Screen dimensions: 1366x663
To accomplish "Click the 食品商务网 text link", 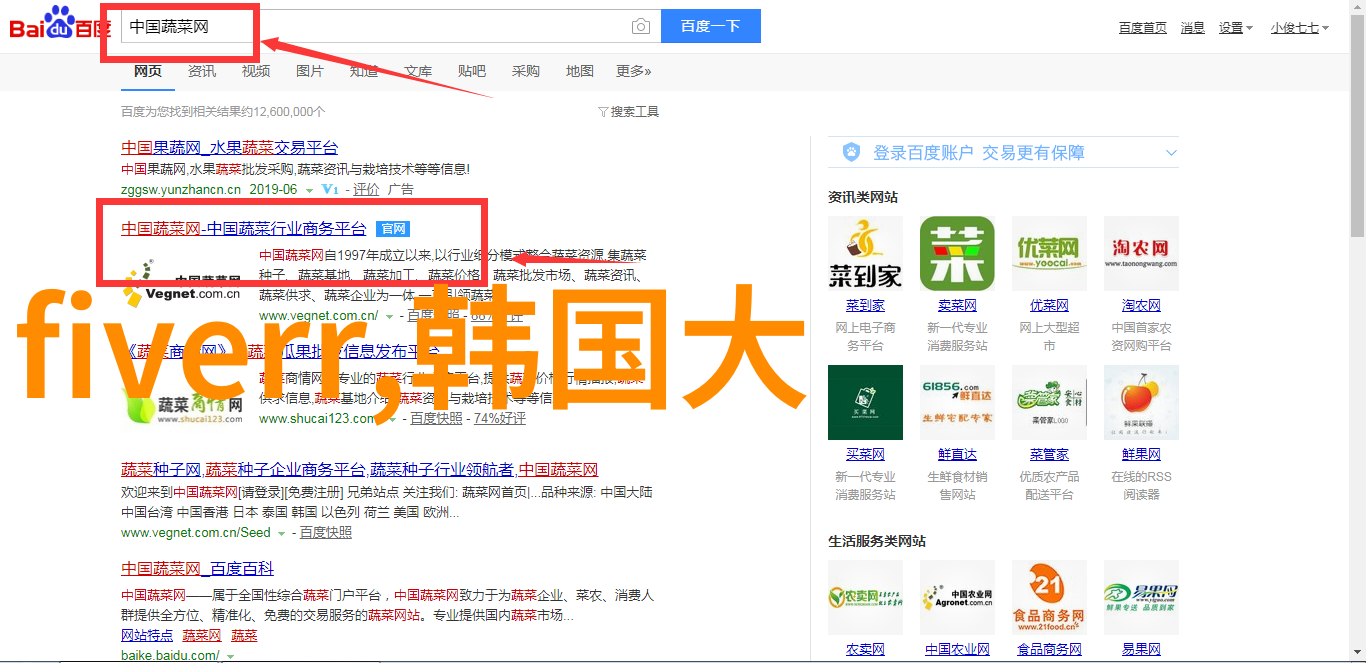I will [1049, 650].
